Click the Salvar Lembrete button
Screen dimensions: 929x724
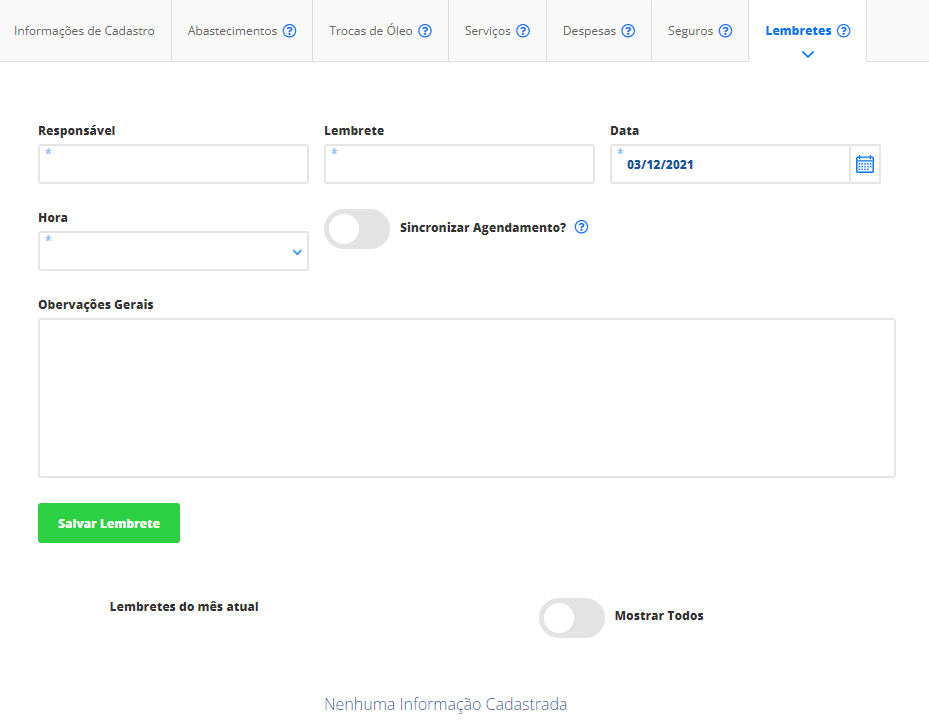tap(109, 523)
